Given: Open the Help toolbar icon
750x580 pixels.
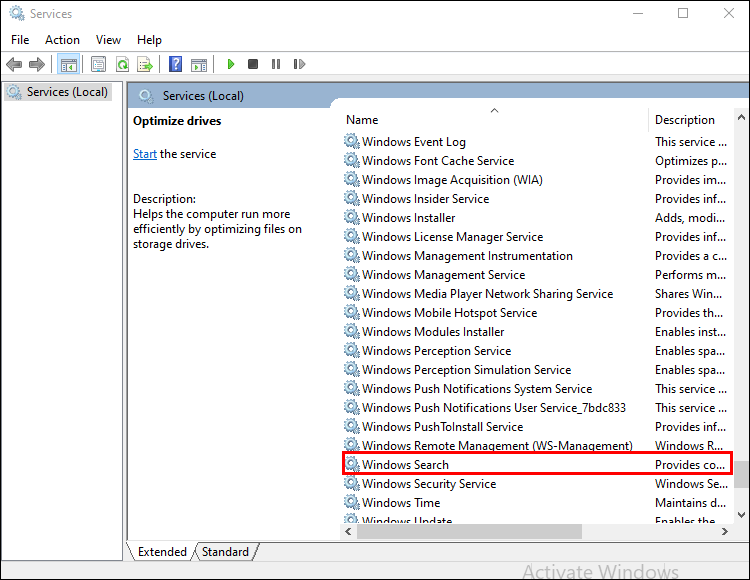Looking at the screenshot, I should 176,64.
